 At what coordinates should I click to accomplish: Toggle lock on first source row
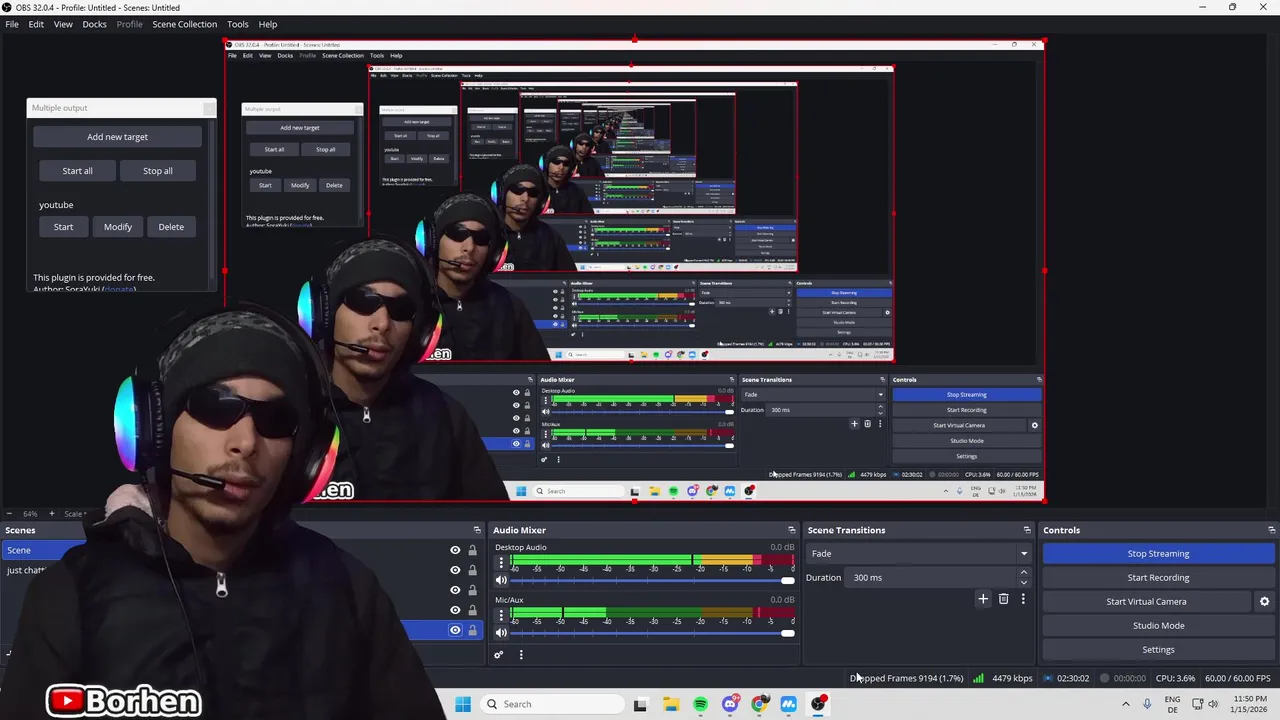click(x=472, y=550)
